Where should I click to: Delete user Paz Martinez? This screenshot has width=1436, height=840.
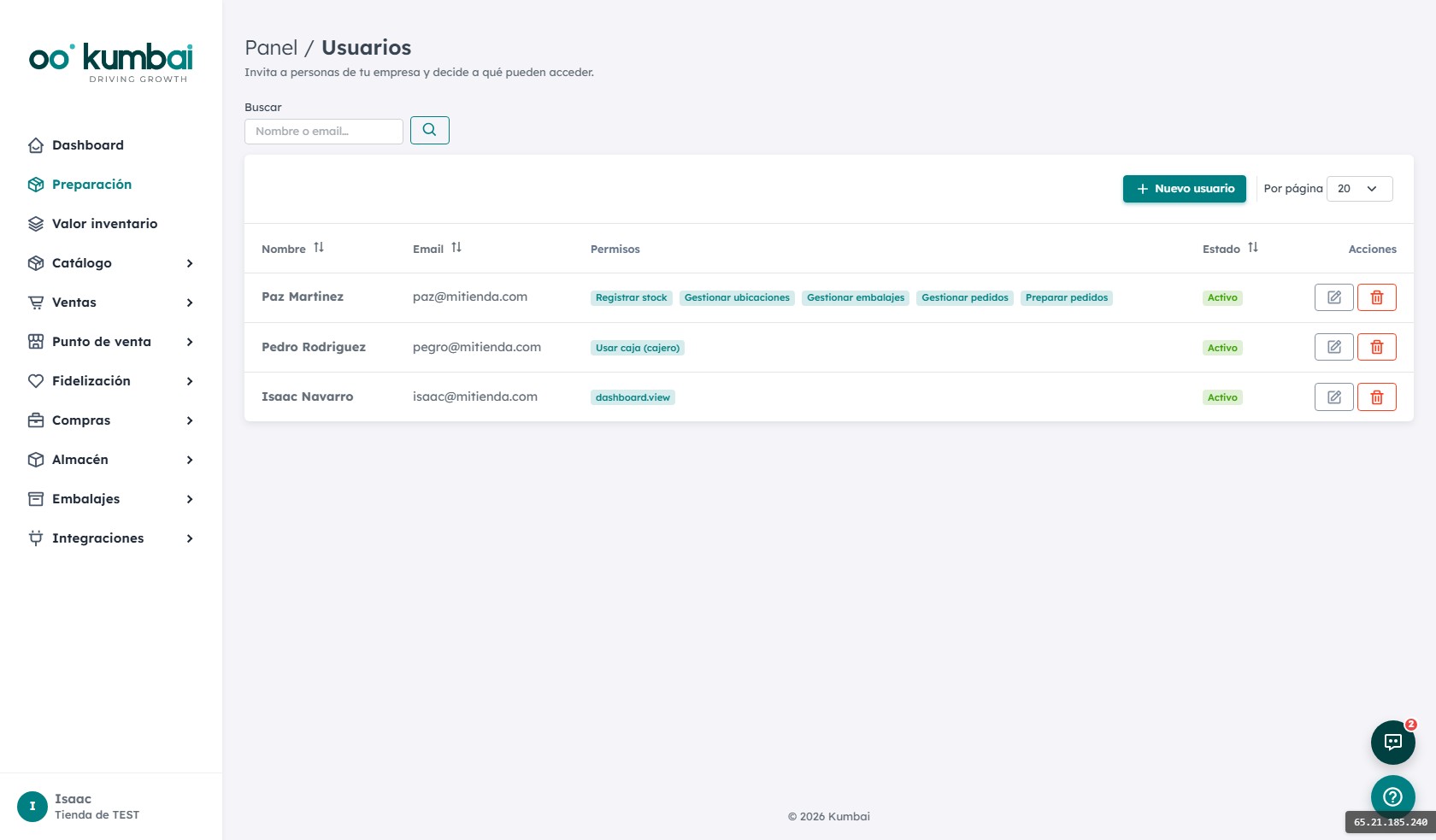[1377, 297]
